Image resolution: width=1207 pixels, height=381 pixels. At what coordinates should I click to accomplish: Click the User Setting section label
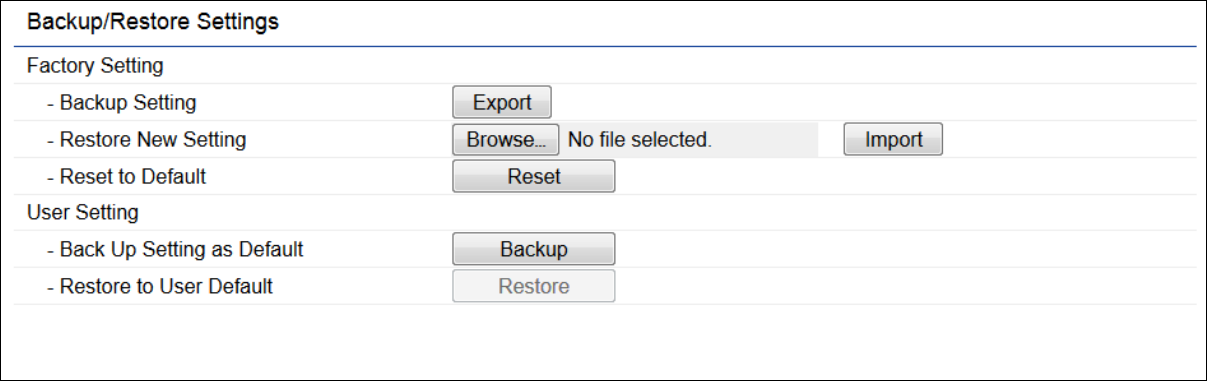coord(83,212)
